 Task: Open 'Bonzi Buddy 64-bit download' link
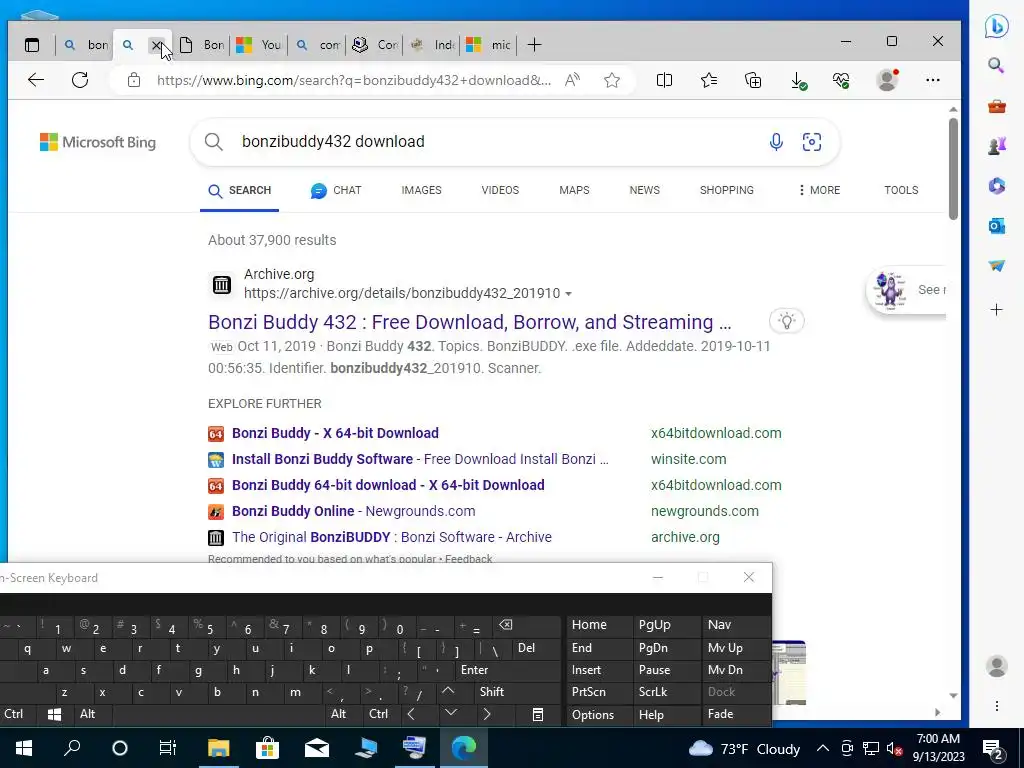coord(388,485)
